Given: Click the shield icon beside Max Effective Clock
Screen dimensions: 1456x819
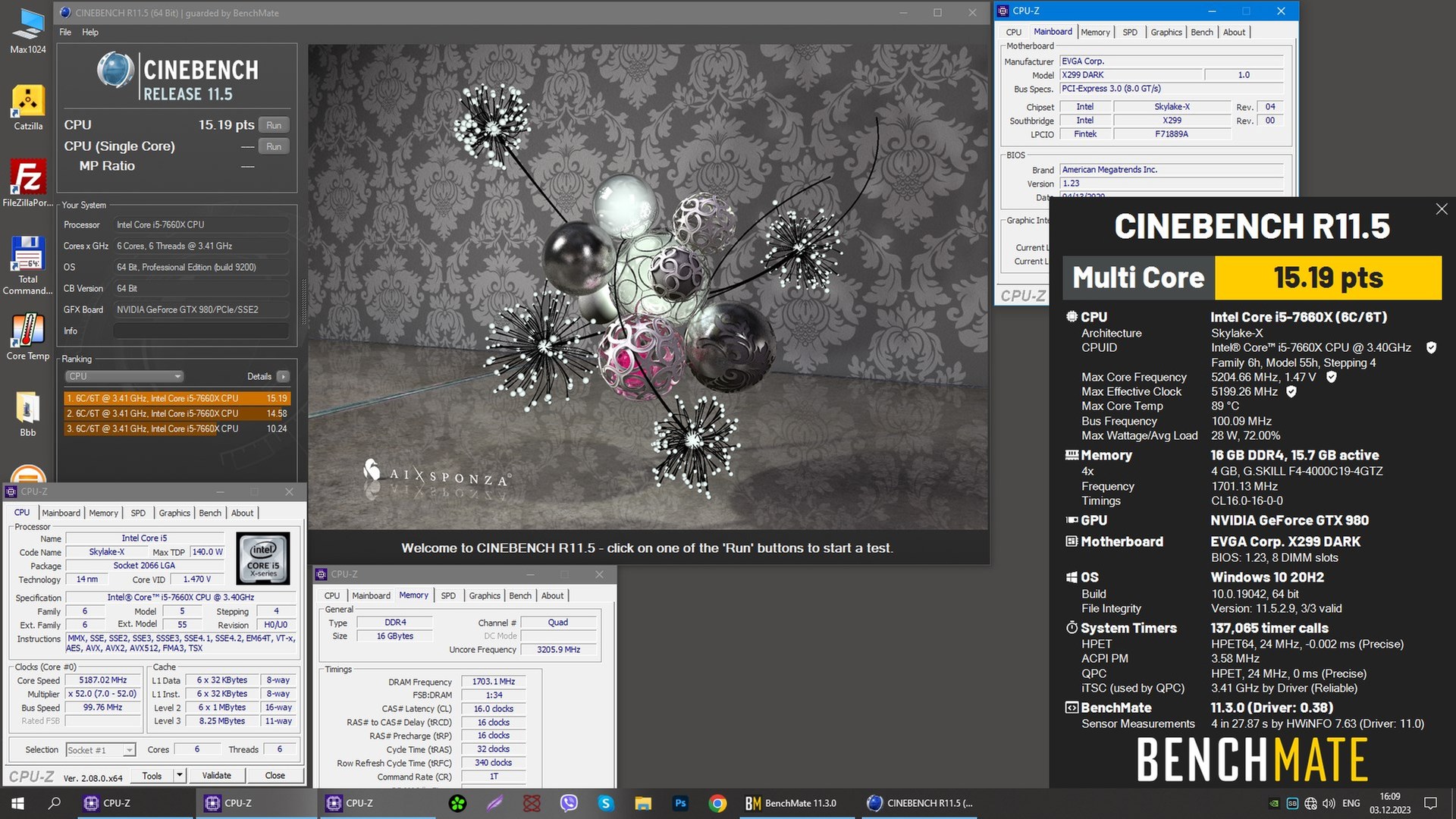Looking at the screenshot, I should tap(1291, 391).
